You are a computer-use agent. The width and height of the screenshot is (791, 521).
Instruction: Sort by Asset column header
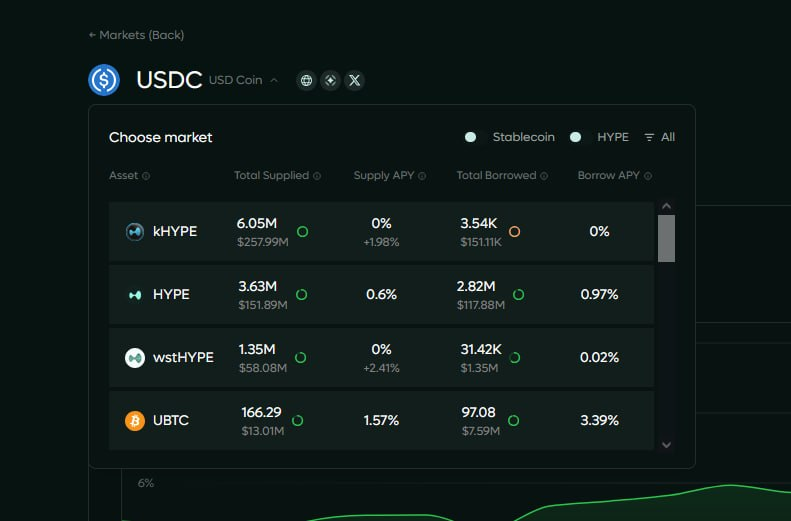pos(124,176)
